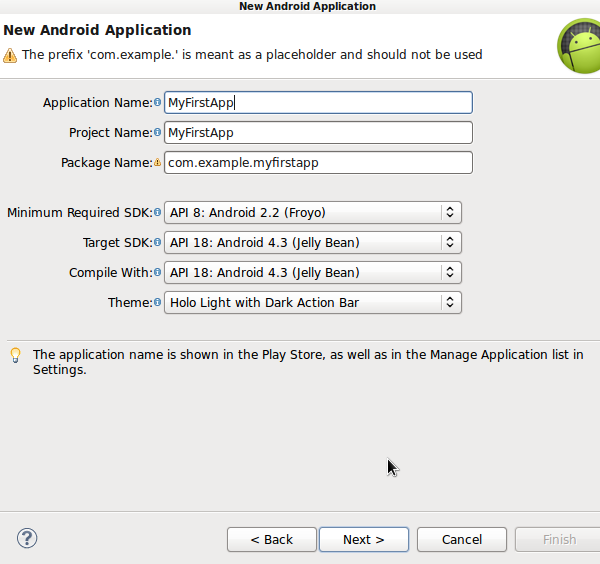Open the Minimum Required SDK dropdown
The image size is (600, 564).
tap(312, 212)
